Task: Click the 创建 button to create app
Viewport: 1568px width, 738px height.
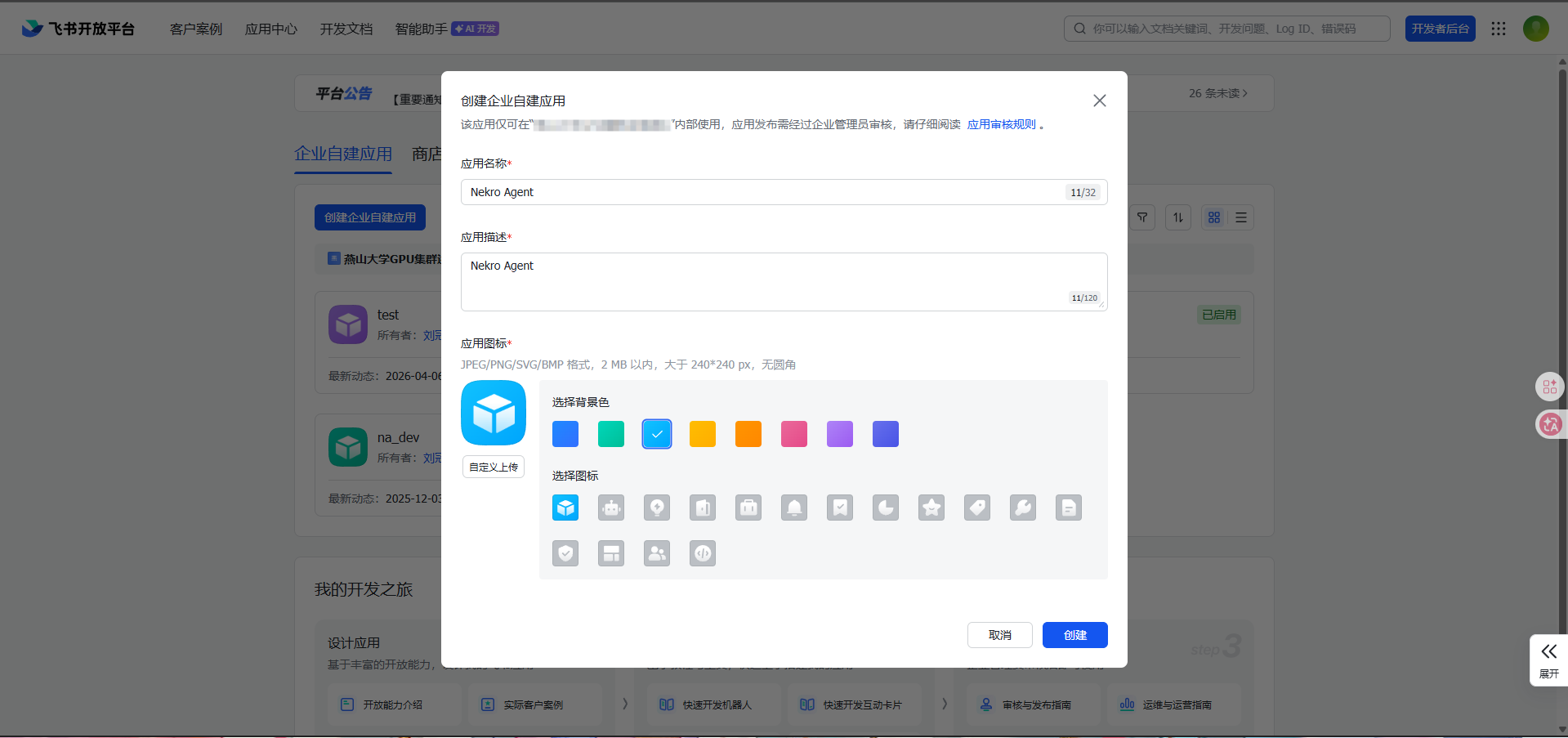Action: point(1074,635)
